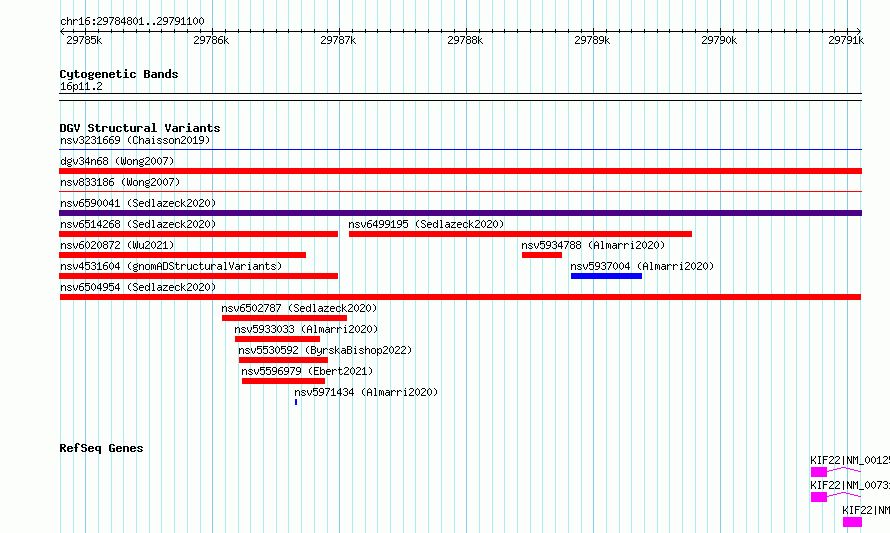Image resolution: width=890 pixels, height=533 pixels.
Task: Click the blue nsv5937004 variant bar
Action: (x=606, y=276)
